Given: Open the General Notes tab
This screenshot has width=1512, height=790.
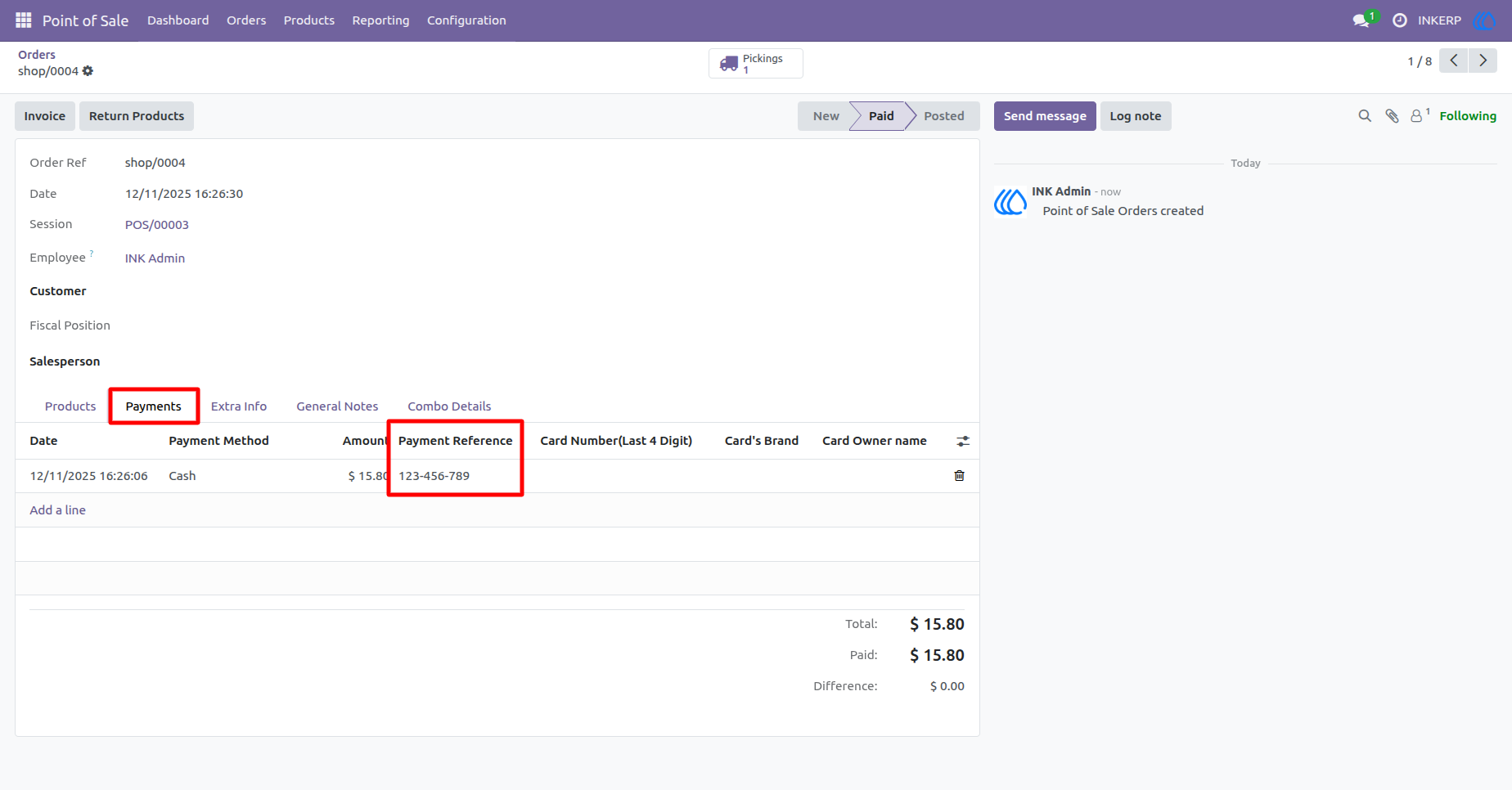Looking at the screenshot, I should pyautogui.click(x=337, y=406).
